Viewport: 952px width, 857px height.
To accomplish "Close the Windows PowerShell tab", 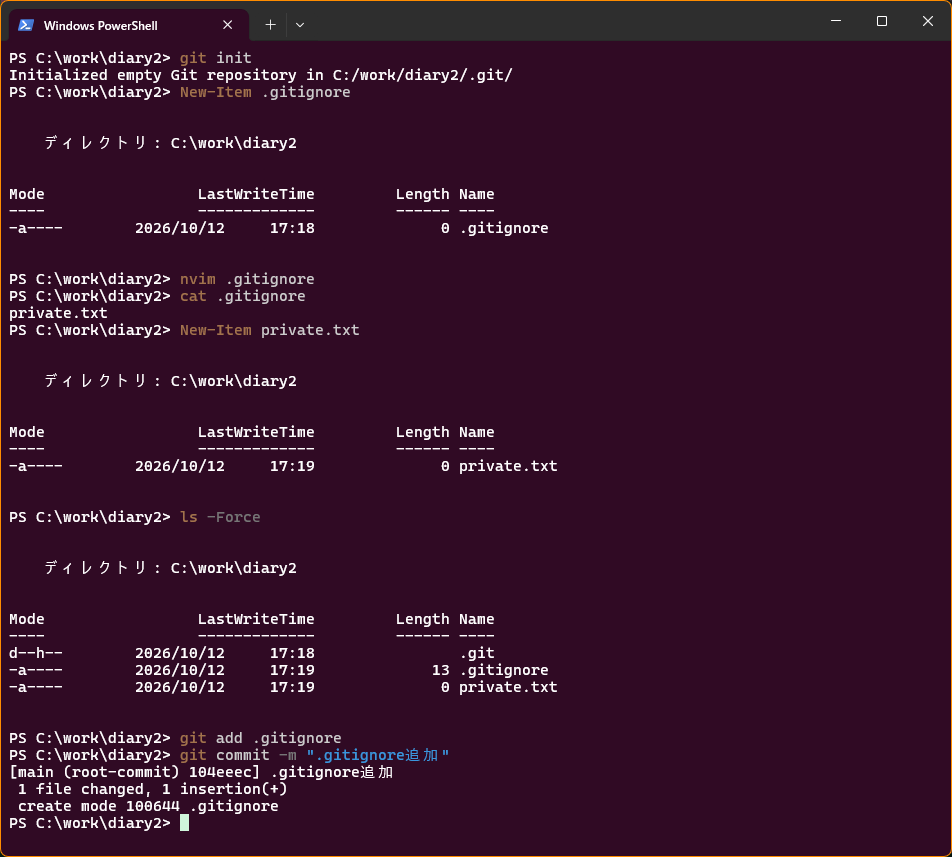I will coord(228,25).
